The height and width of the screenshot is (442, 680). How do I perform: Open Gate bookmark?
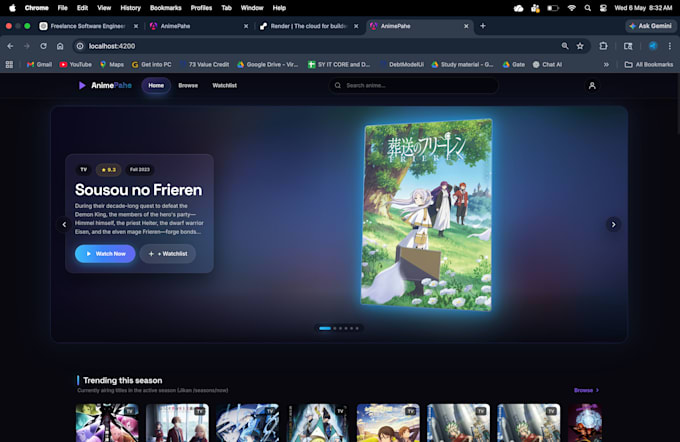coord(514,65)
